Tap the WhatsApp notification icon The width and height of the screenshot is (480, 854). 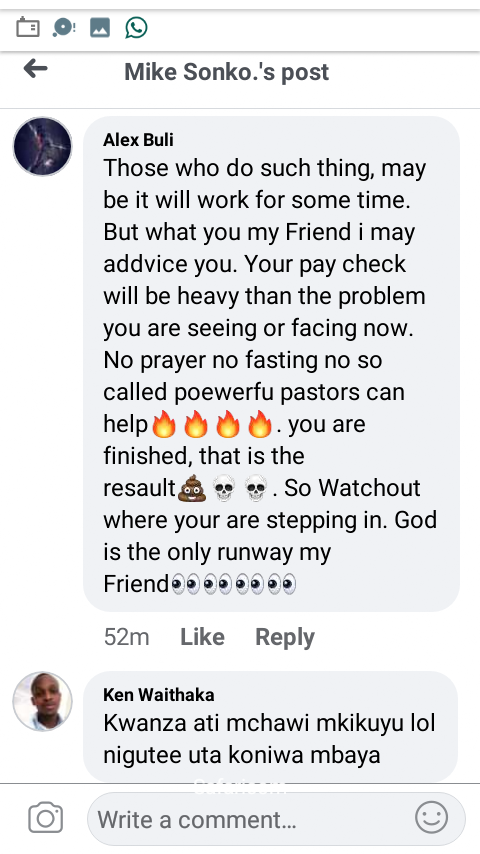[136, 27]
